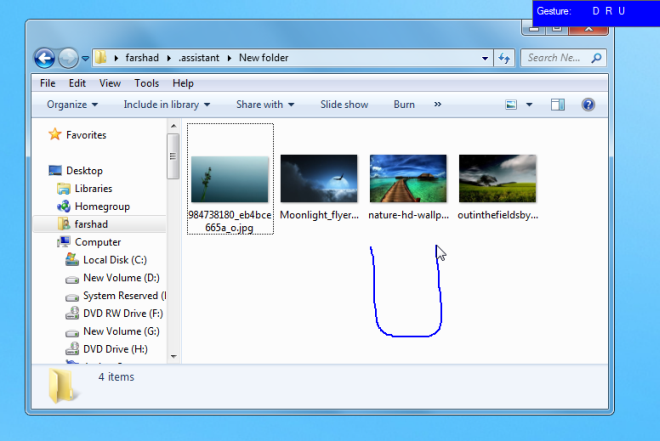Click the Back navigation arrow button

45,58
